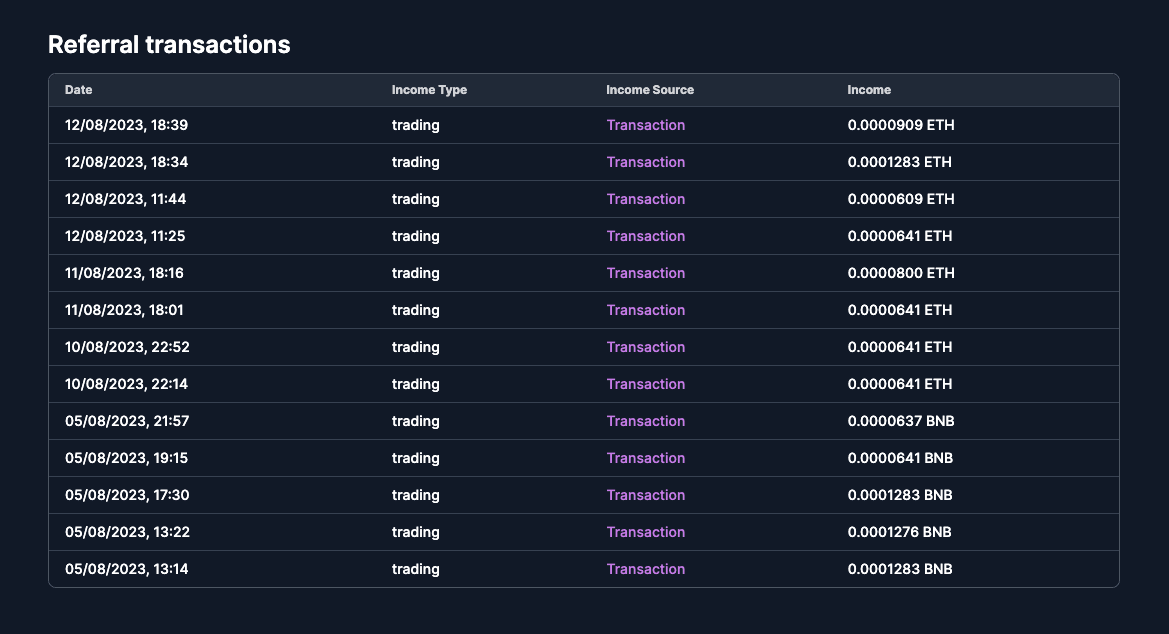Click the income for 10/08/2023, 22:14
The width and height of the screenshot is (1169, 634).
[900, 384]
